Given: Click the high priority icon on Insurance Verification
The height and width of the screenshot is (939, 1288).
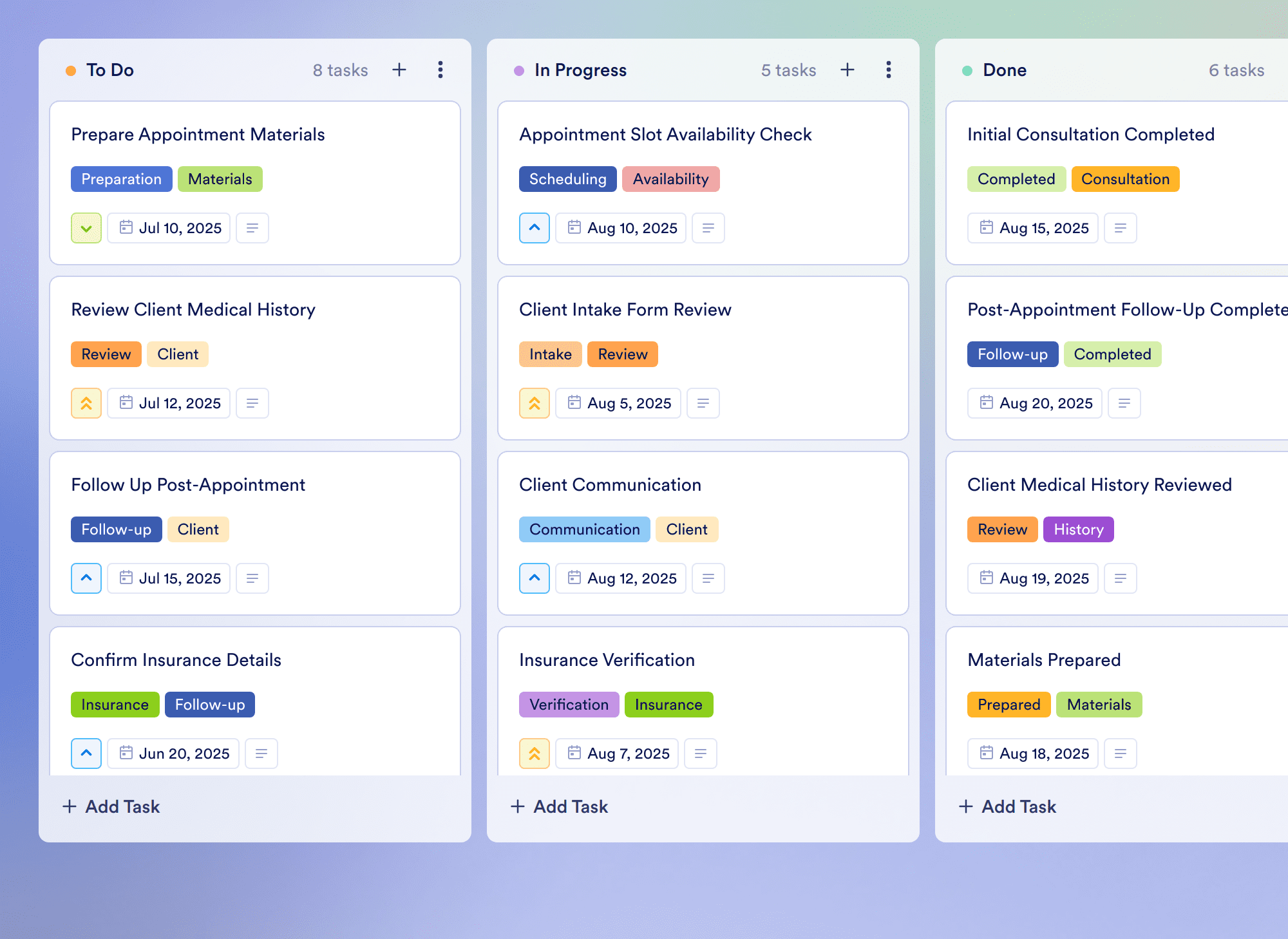Looking at the screenshot, I should click(535, 754).
